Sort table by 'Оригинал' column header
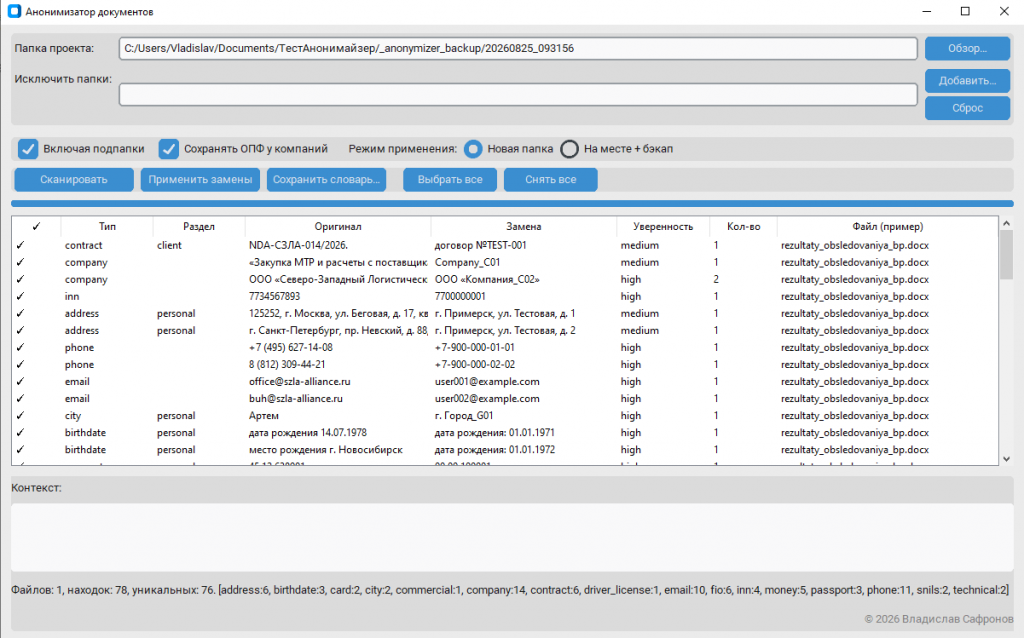The image size is (1024, 638). pyautogui.click(x=338, y=227)
